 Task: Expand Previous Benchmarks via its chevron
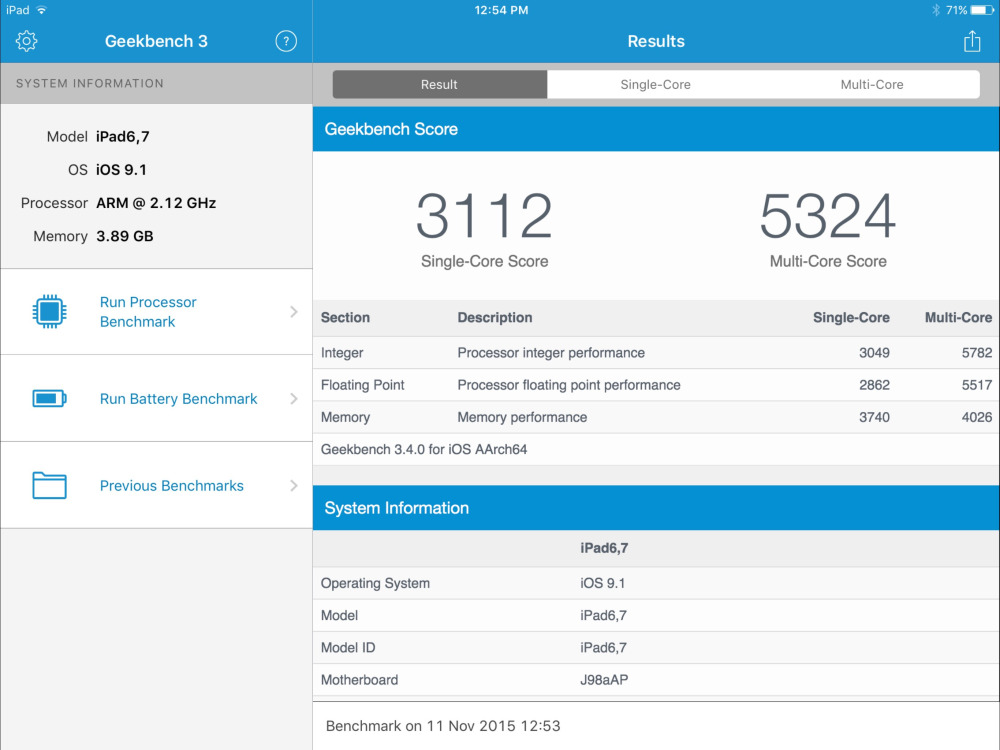pyautogui.click(x=293, y=485)
